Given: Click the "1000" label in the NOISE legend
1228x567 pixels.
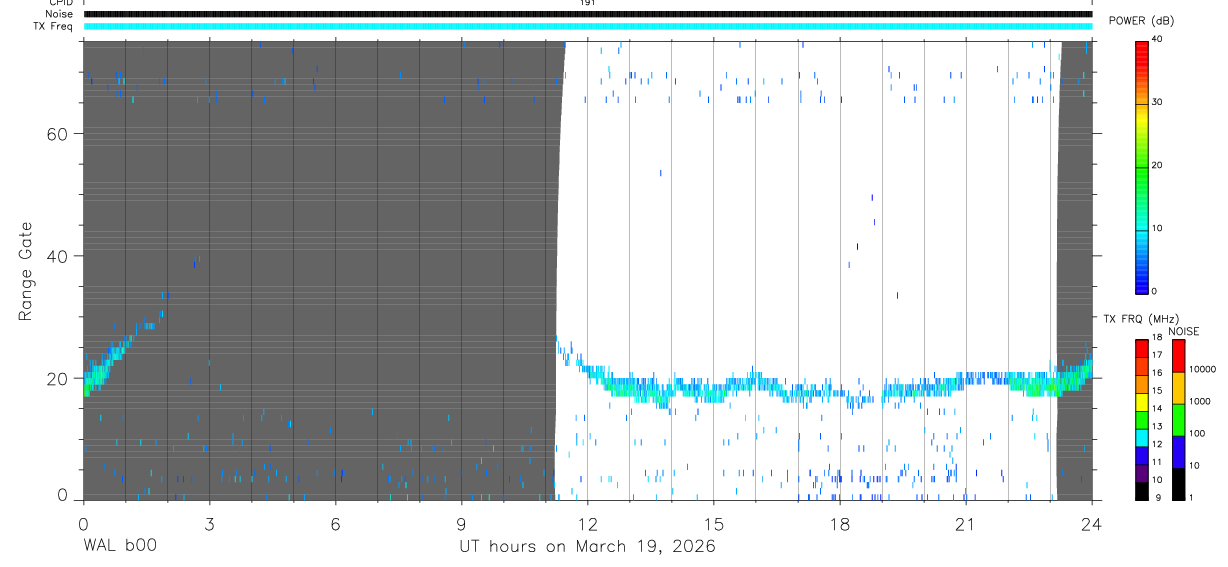Looking at the screenshot, I should 1200,401.
